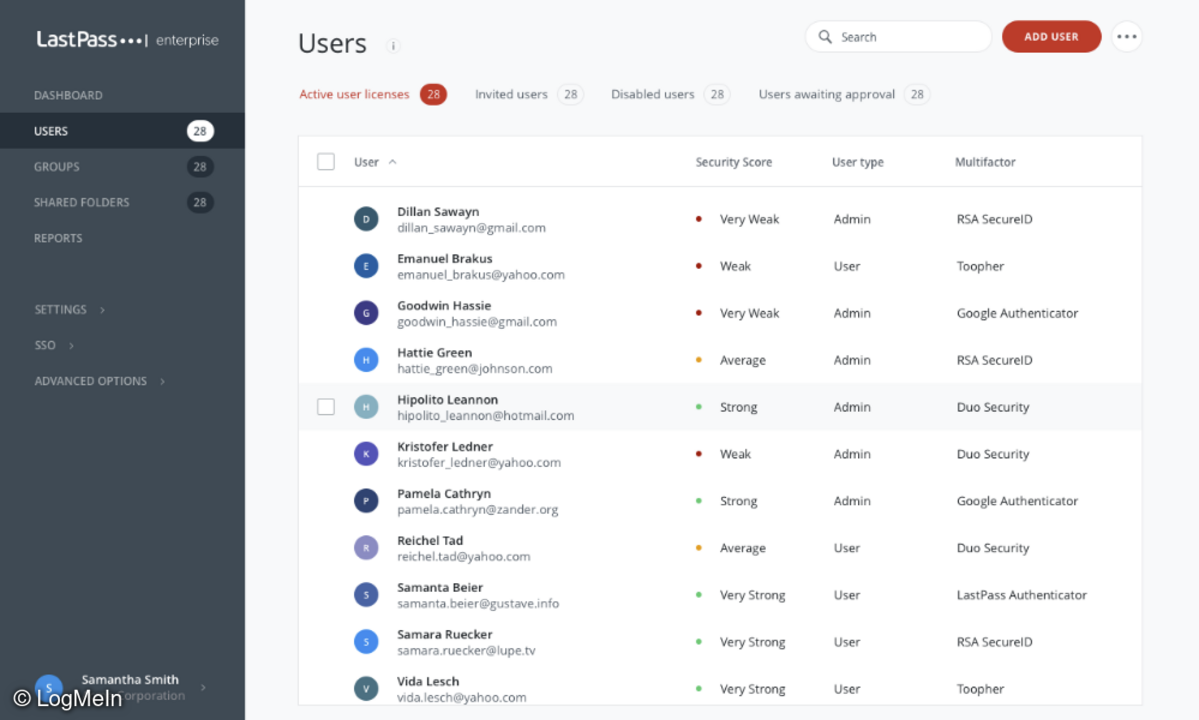Click Hipolito Leannon's avatar icon
The width and height of the screenshot is (1199, 720).
click(366, 407)
